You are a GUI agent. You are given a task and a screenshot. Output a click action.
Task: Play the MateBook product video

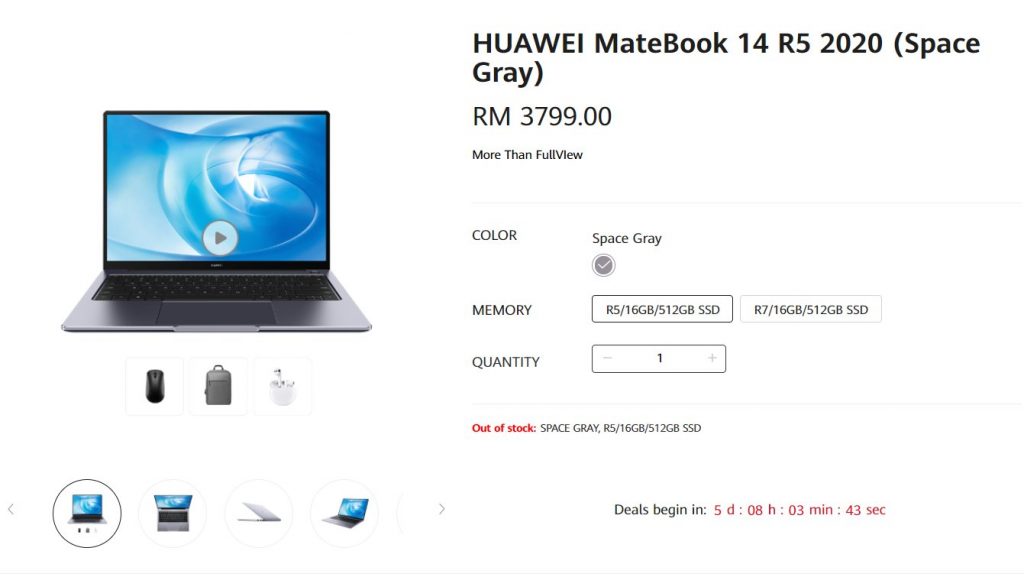click(x=220, y=238)
